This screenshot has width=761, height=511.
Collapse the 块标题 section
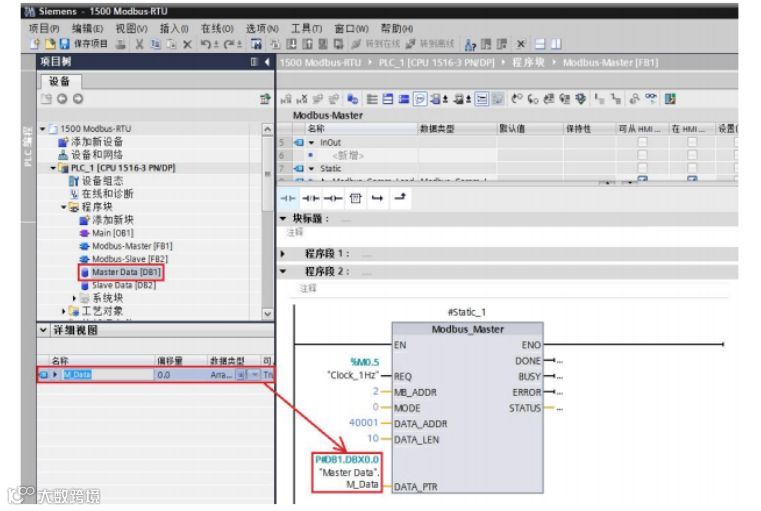[x=283, y=219]
